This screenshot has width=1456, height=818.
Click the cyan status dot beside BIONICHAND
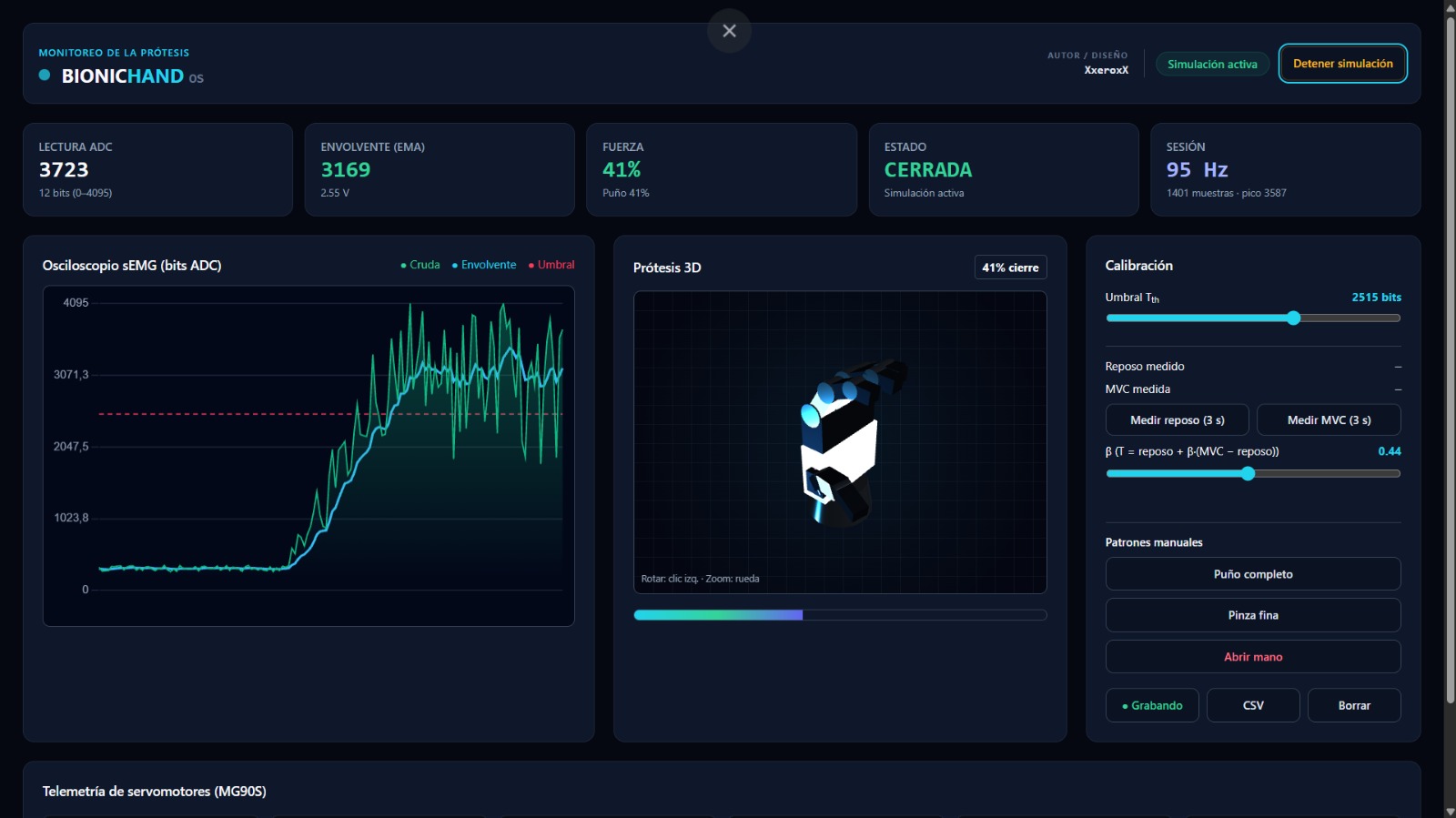pyautogui.click(x=45, y=75)
